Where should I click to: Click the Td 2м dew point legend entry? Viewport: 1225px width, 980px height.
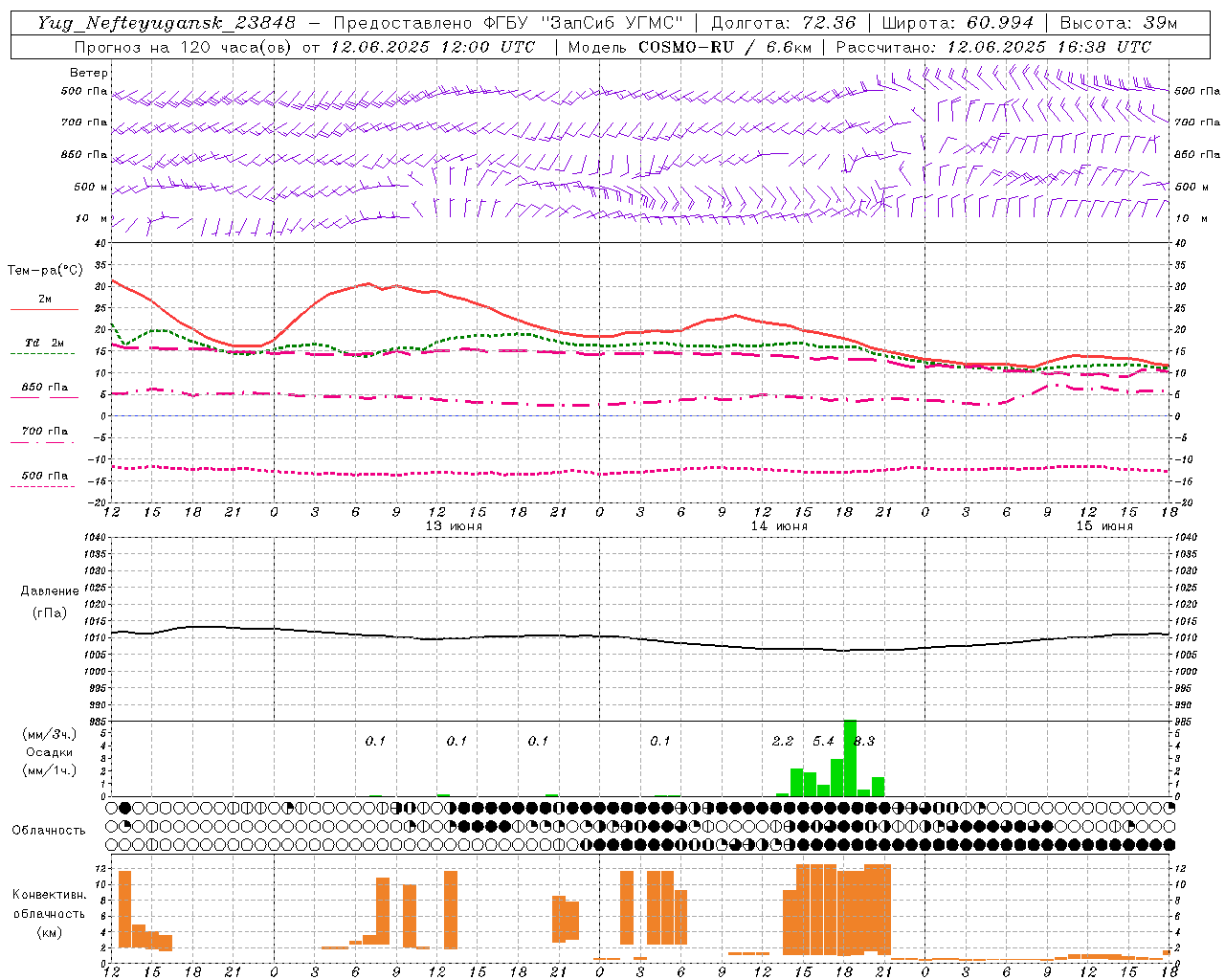coord(44,345)
